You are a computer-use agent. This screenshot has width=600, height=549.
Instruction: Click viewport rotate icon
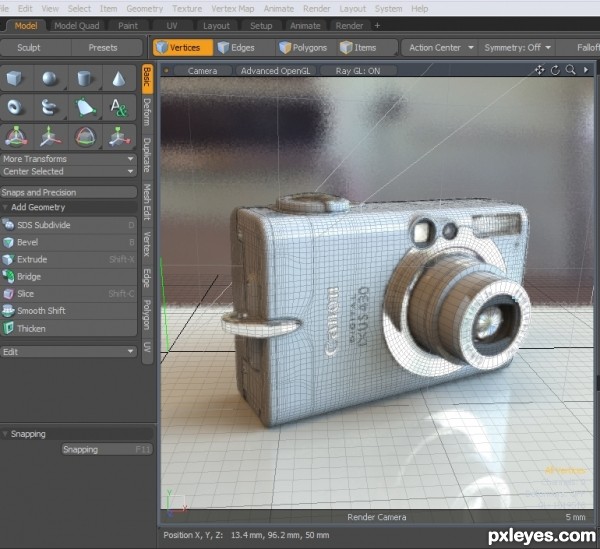555,70
